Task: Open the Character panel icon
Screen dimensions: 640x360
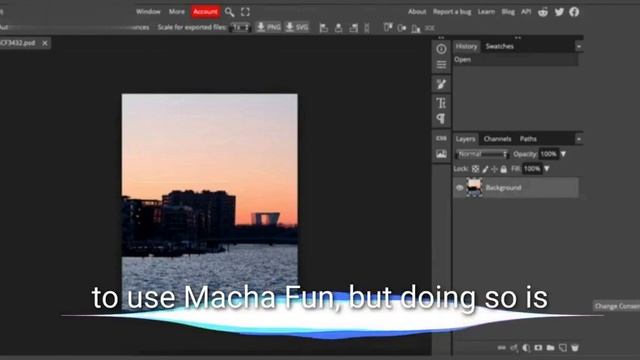Action: click(x=441, y=102)
